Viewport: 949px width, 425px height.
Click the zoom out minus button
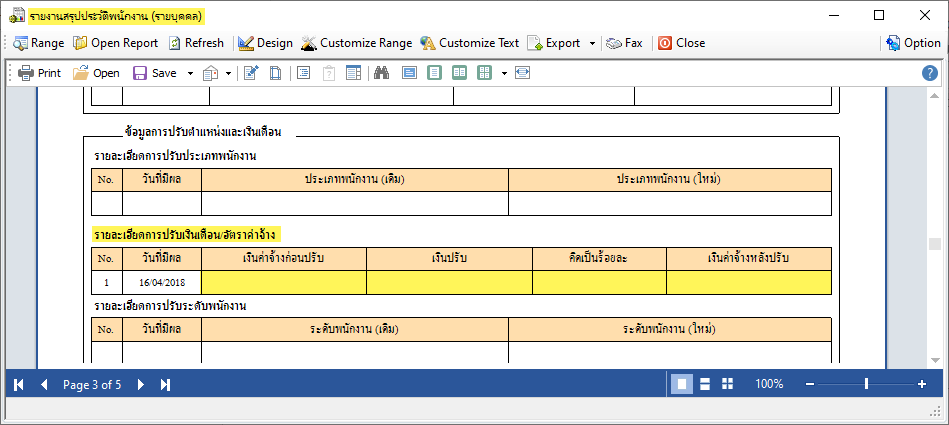click(x=810, y=384)
